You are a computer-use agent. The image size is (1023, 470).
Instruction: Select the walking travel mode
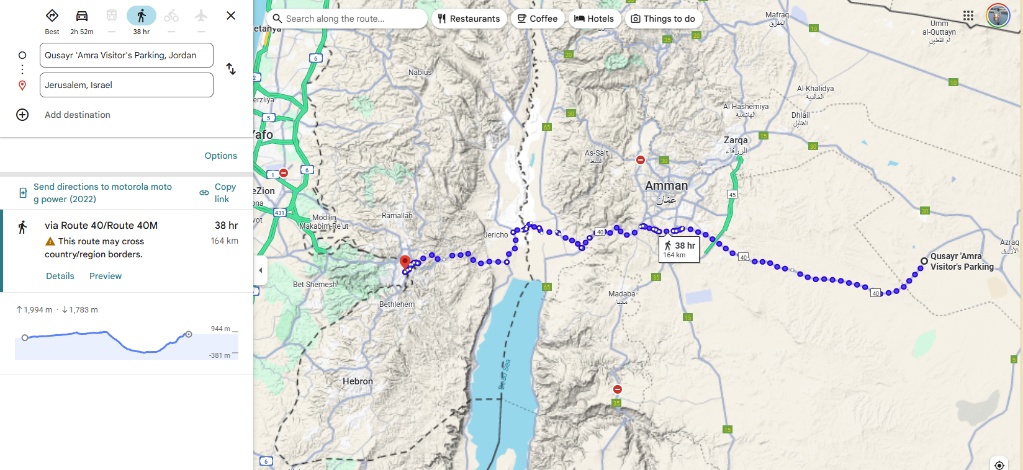(x=141, y=16)
